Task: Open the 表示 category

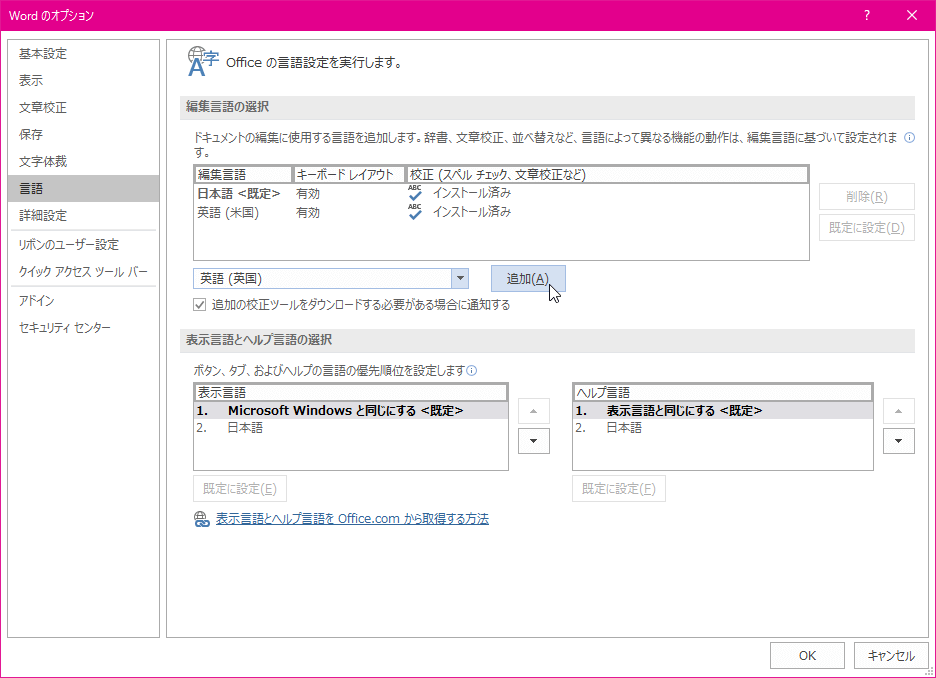Action: coord(84,81)
